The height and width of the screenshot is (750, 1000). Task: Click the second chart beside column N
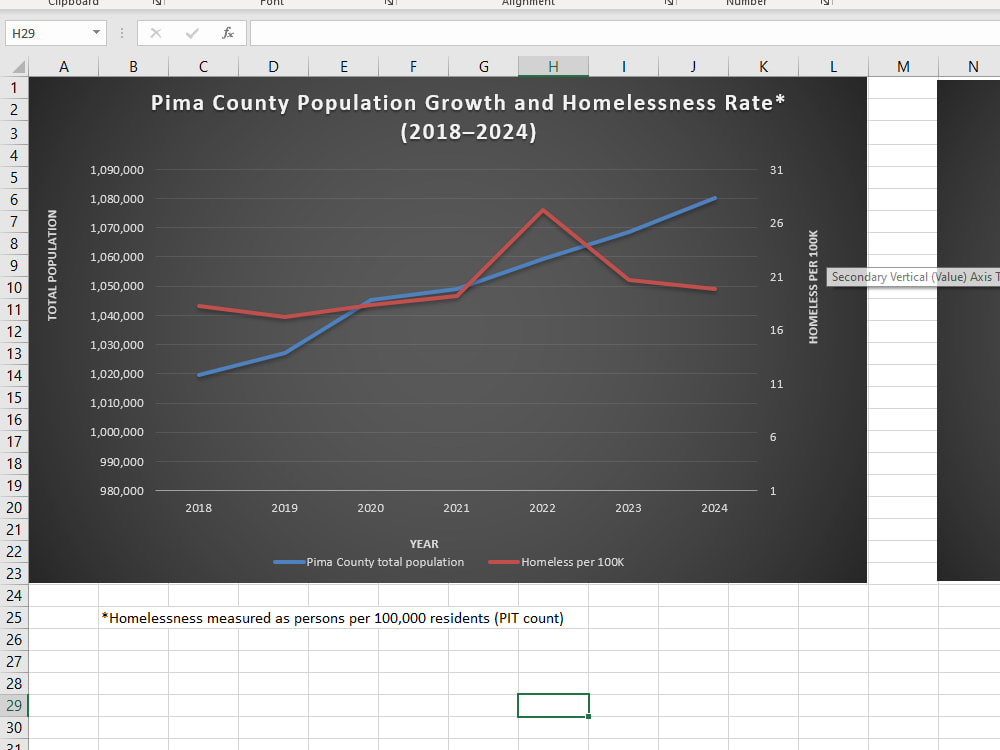click(969, 330)
